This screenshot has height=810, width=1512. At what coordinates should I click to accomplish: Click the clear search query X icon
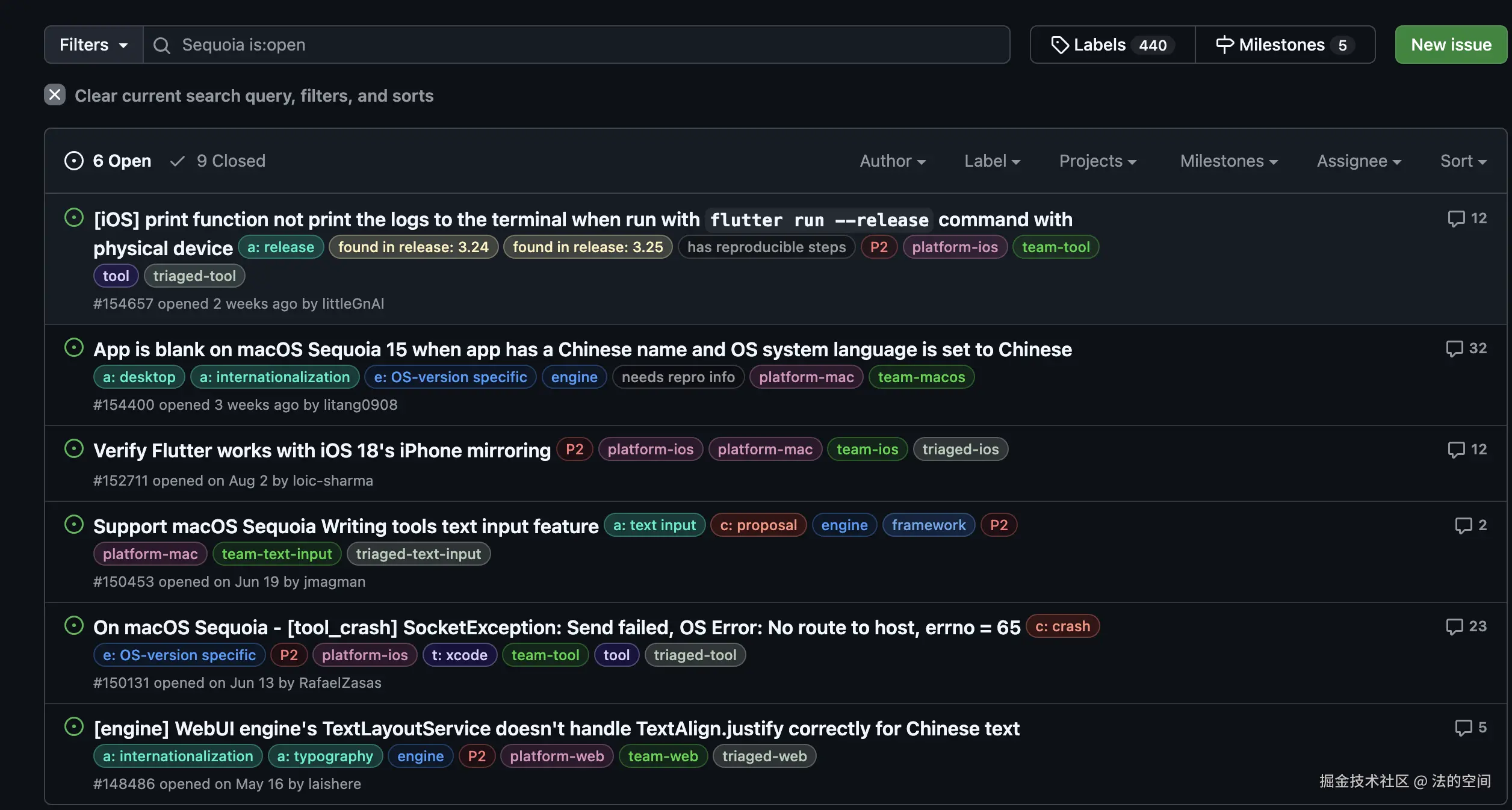click(55, 95)
